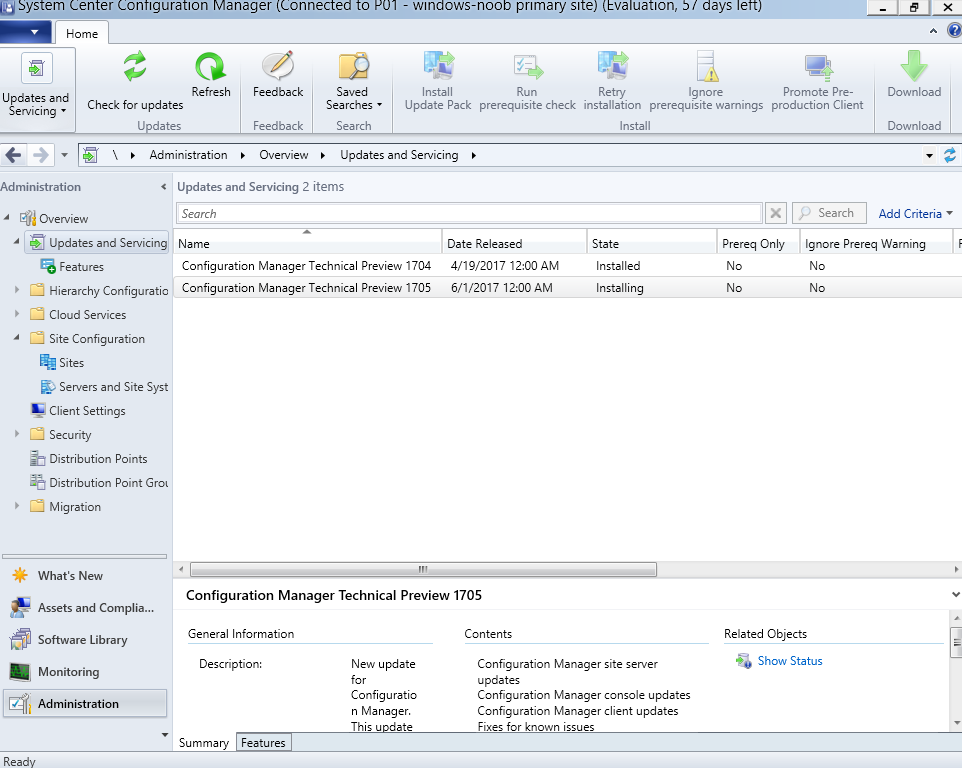Open Distribution Point Groups node

pyautogui.click(x=99, y=483)
